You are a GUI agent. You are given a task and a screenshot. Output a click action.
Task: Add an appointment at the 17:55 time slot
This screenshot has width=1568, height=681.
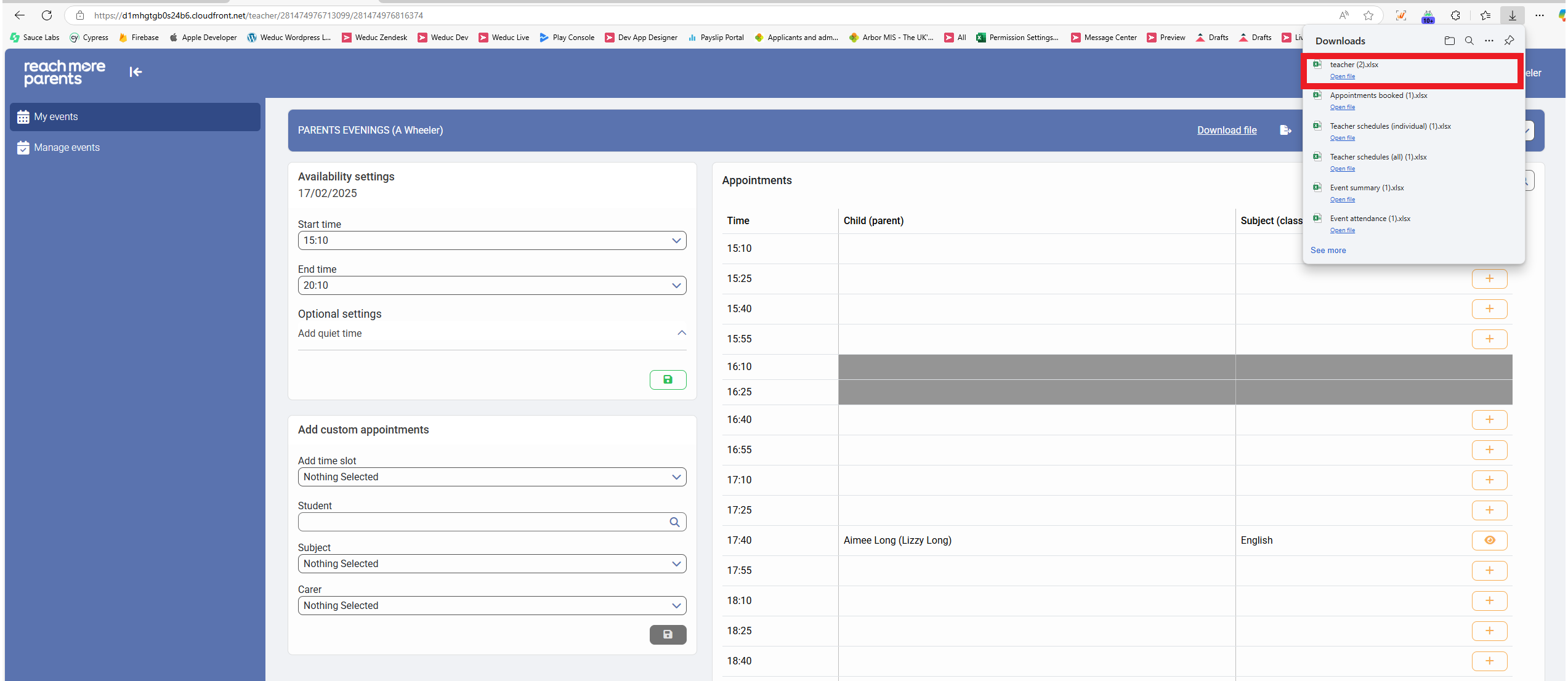(x=1489, y=570)
